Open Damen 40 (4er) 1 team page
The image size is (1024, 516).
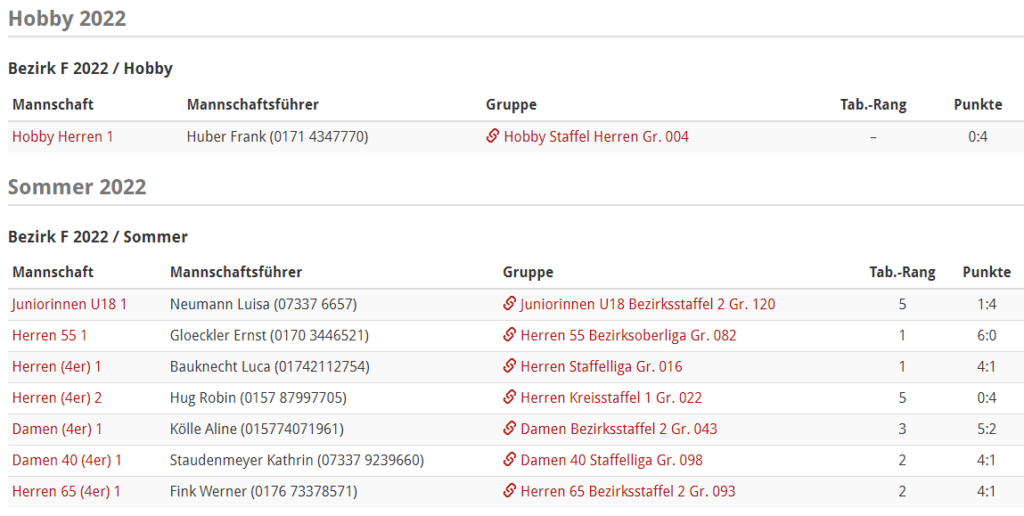click(67, 460)
